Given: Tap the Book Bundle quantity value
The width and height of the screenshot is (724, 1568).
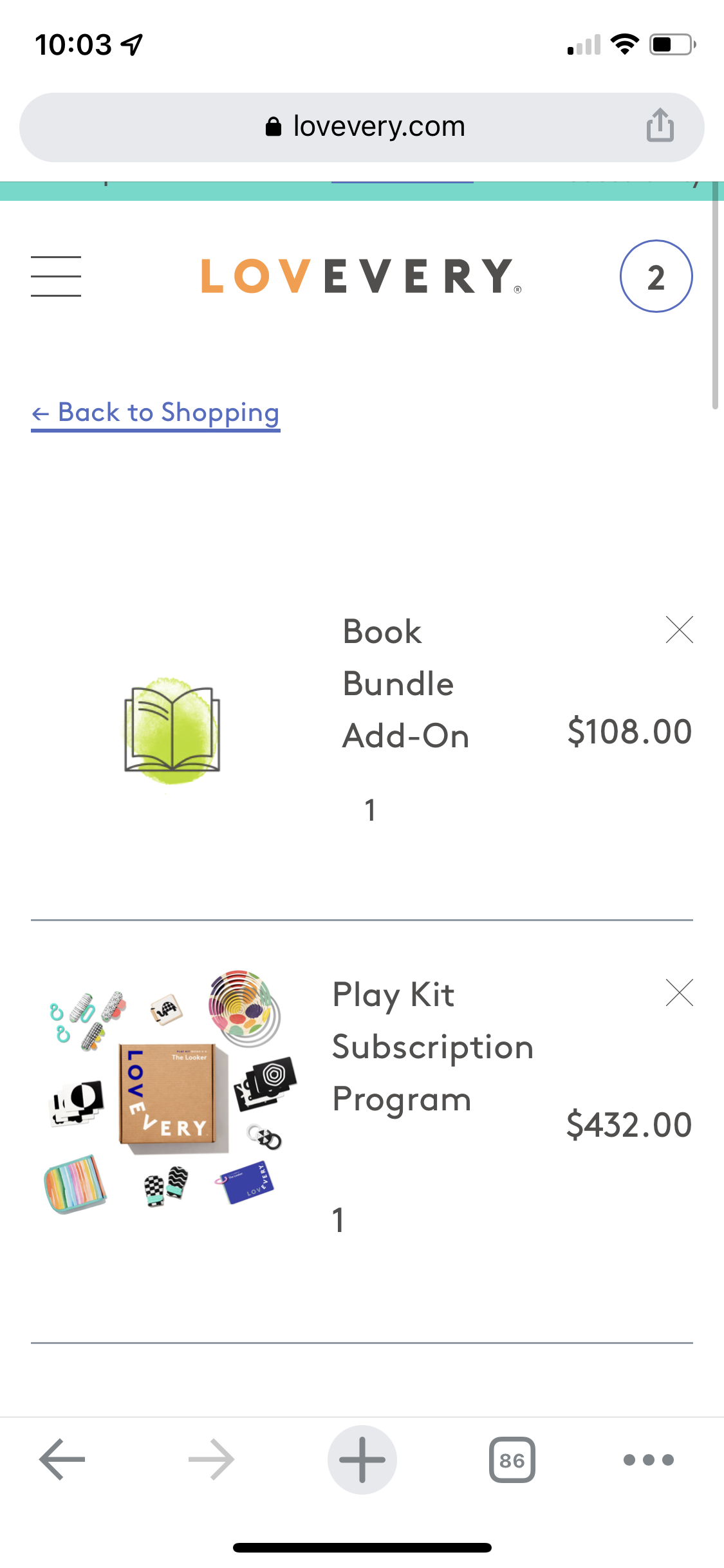Looking at the screenshot, I should 370,810.
